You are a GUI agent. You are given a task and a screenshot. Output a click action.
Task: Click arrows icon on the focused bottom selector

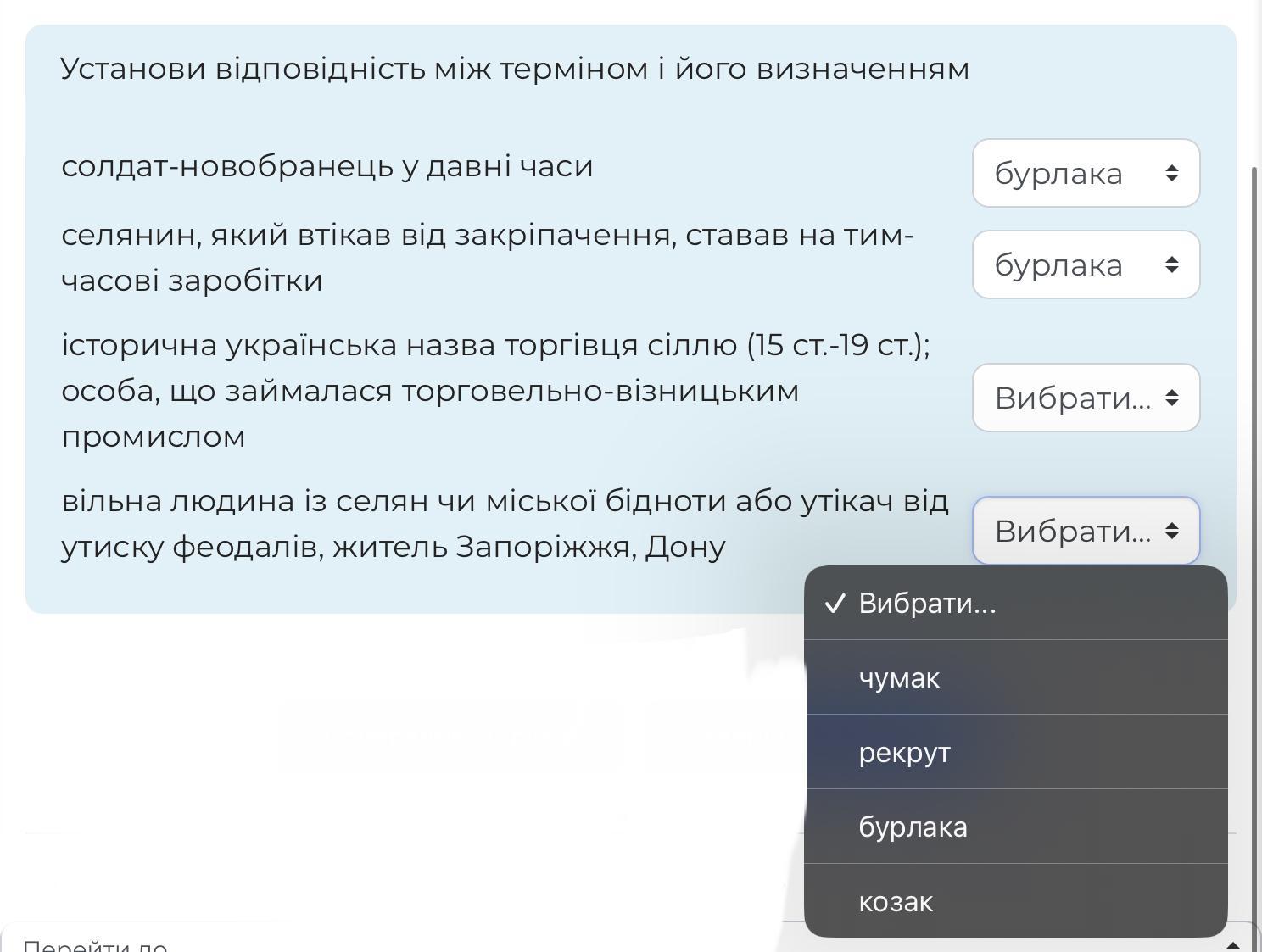(x=1171, y=531)
